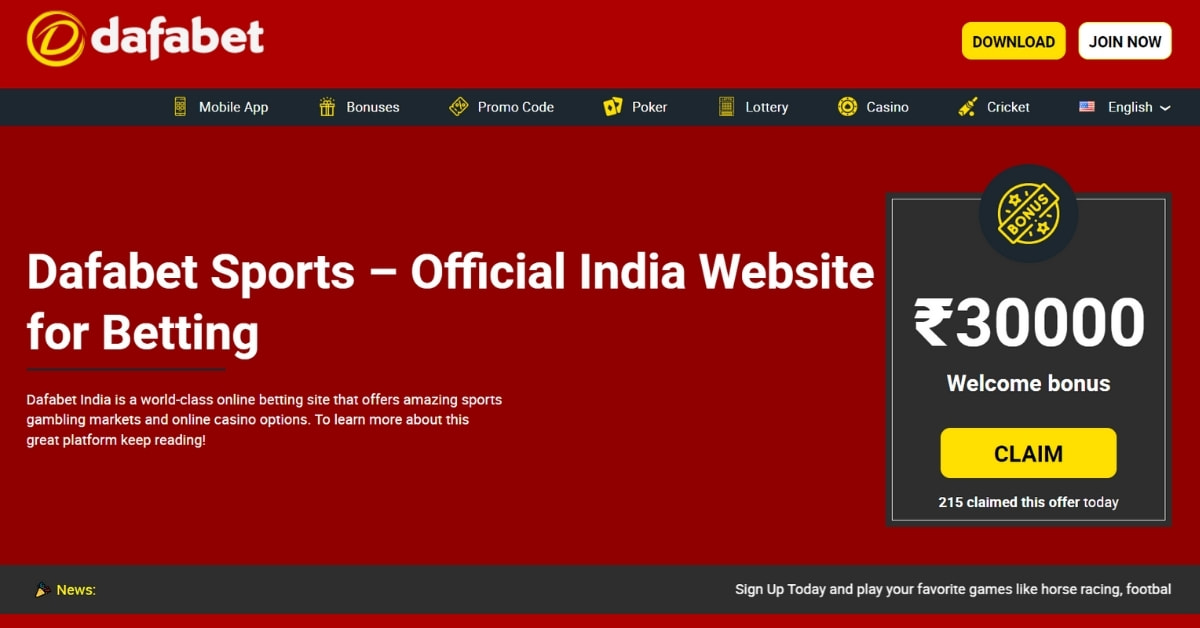Click the US flag language icon

click(x=1087, y=107)
